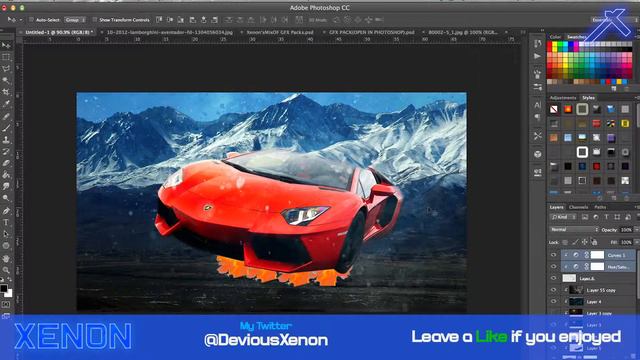The height and width of the screenshot is (360, 640).
Task: Filter layers by shape layers icon
Action: 617,217
